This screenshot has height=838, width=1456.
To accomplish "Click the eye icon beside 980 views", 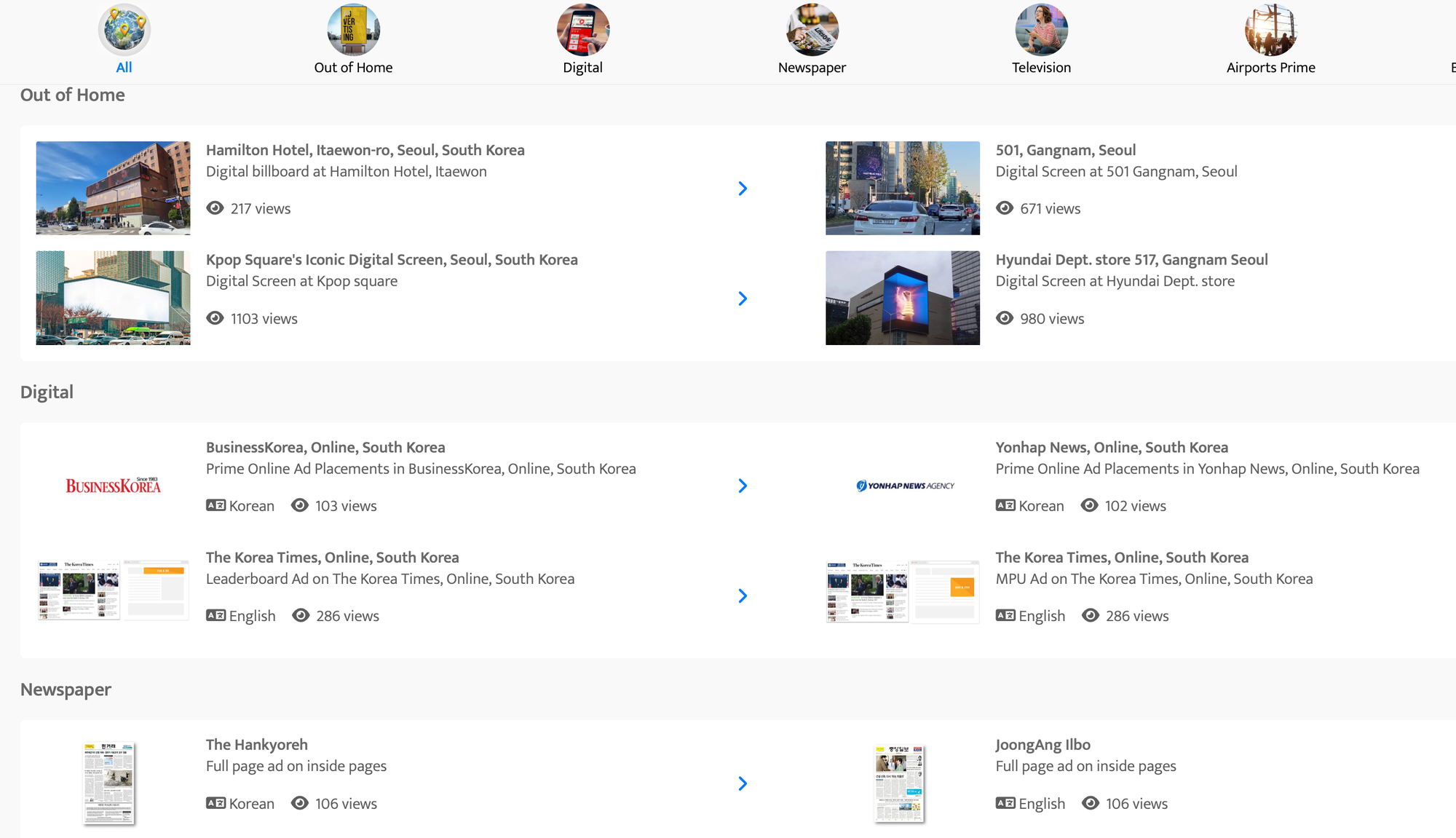I will [x=1005, y=318].
